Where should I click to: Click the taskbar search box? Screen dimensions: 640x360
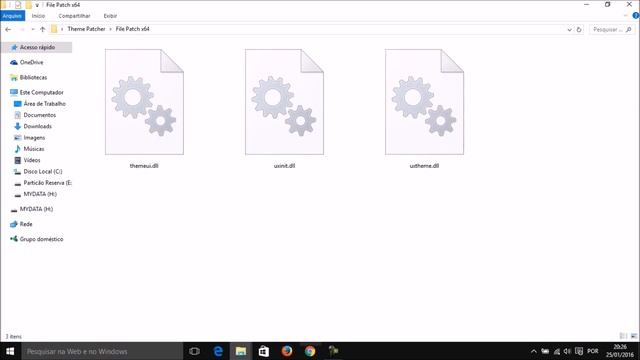pyautogui.click(x=102, y=351)
